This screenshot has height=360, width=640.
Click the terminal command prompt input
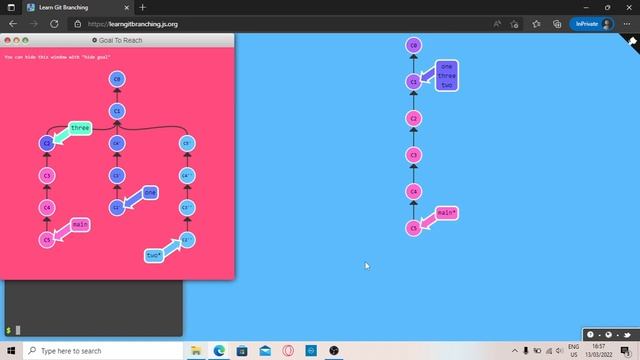click(x=94, y=330)
